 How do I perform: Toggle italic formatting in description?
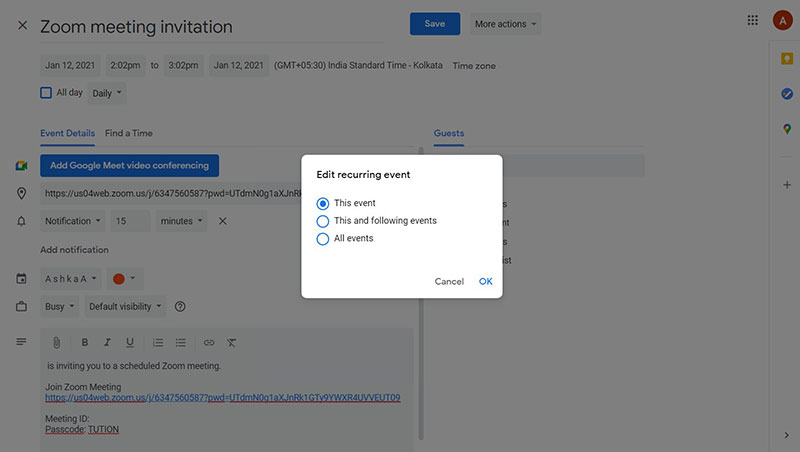coord(107,343)
